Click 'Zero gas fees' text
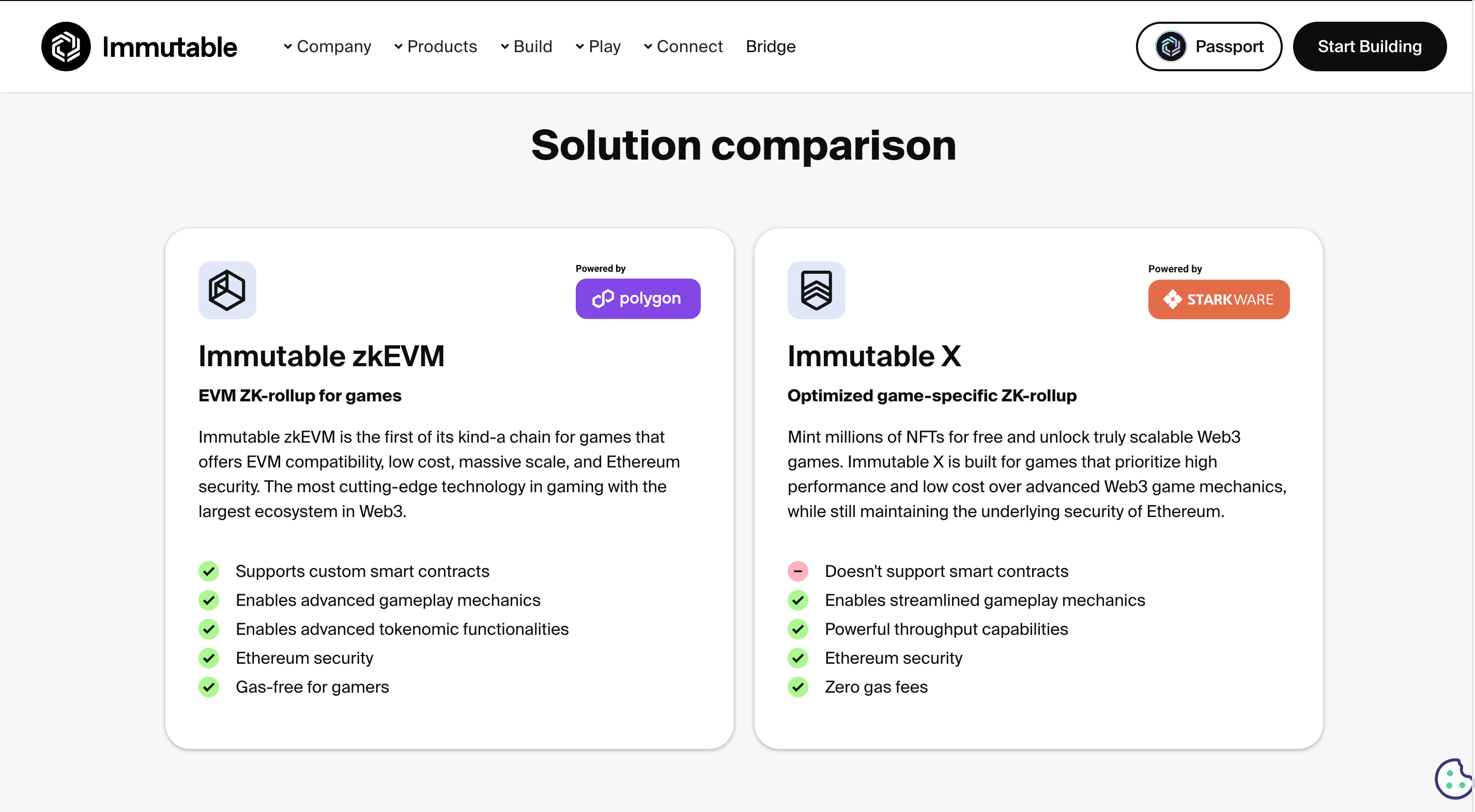The height and width of the screenshot is (812, 1475). pyautogui.click(x=876, y=686)
